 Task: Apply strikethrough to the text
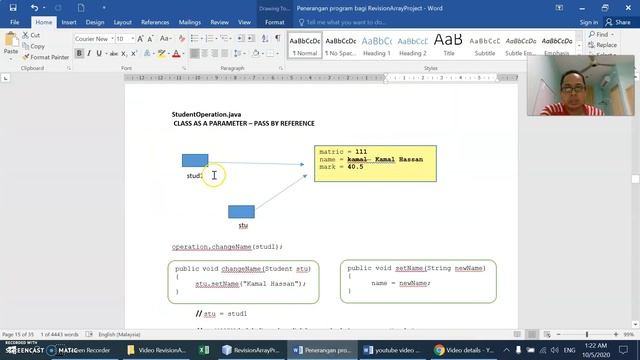click(113, 53)
